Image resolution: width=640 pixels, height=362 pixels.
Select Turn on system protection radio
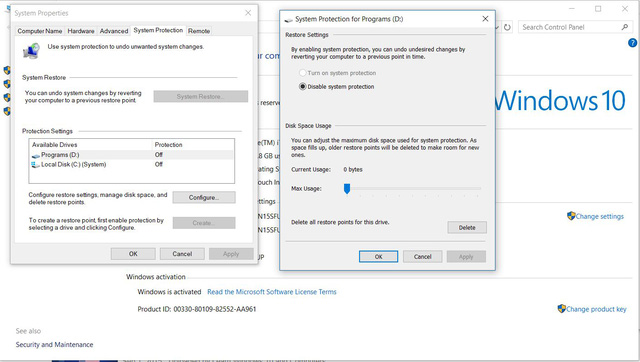pos(302,73)
